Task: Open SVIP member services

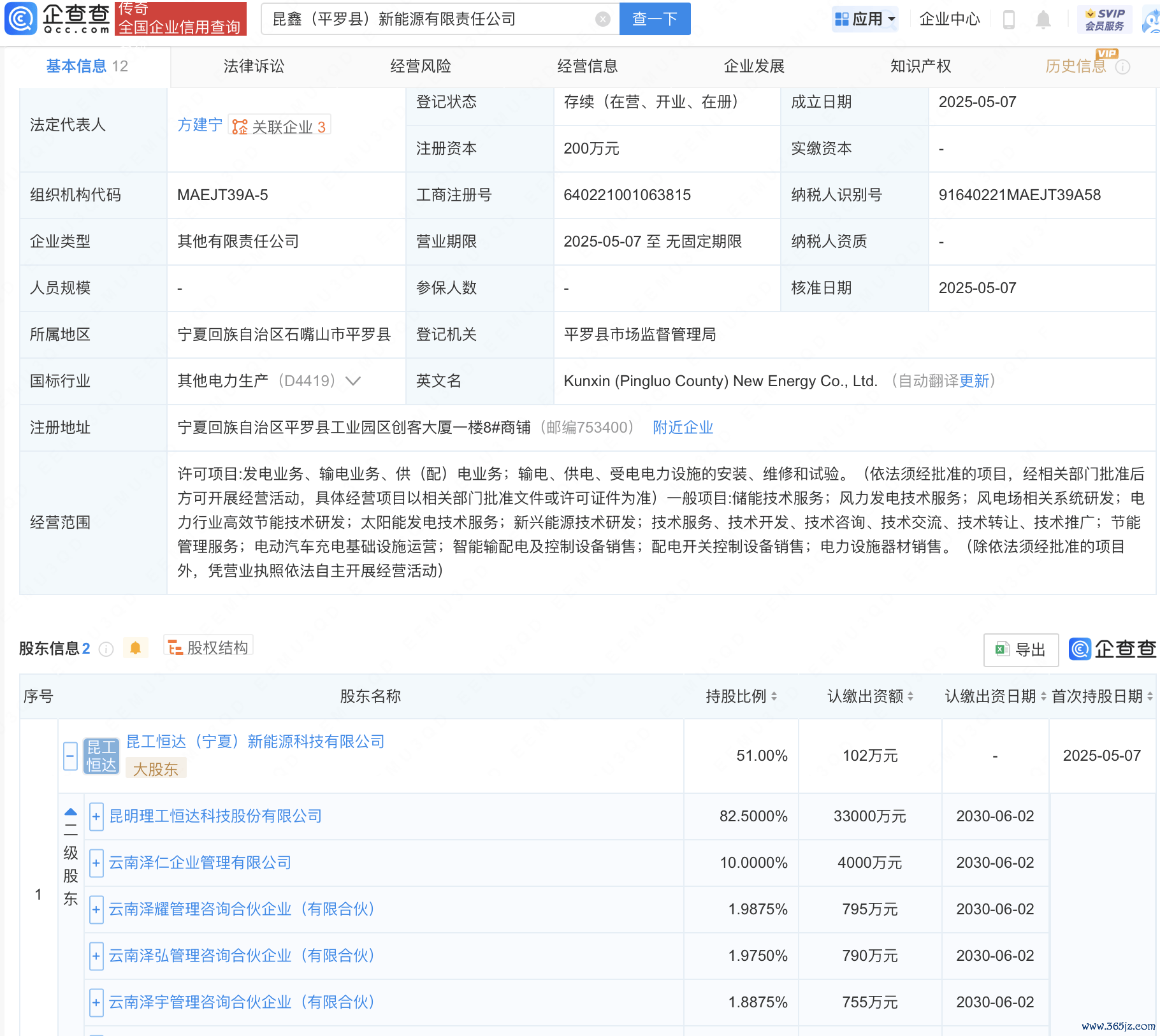Action: click(1106, 19)
